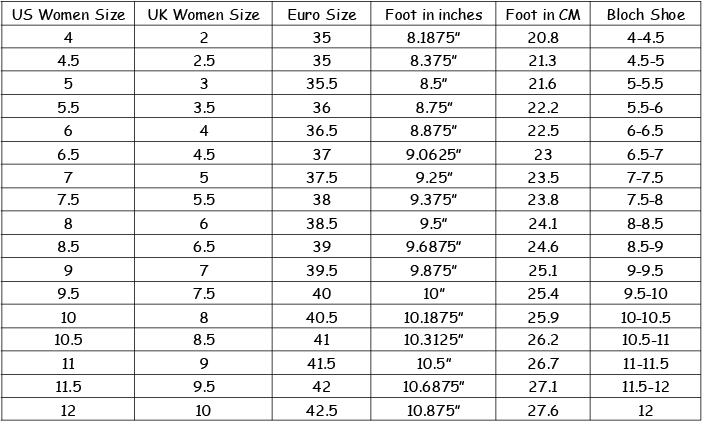The width and height of the screenshot is (702, 421).
Task: Select Bloch Shoe size 5.5-6 cell
Action: (x=646, y=107)
